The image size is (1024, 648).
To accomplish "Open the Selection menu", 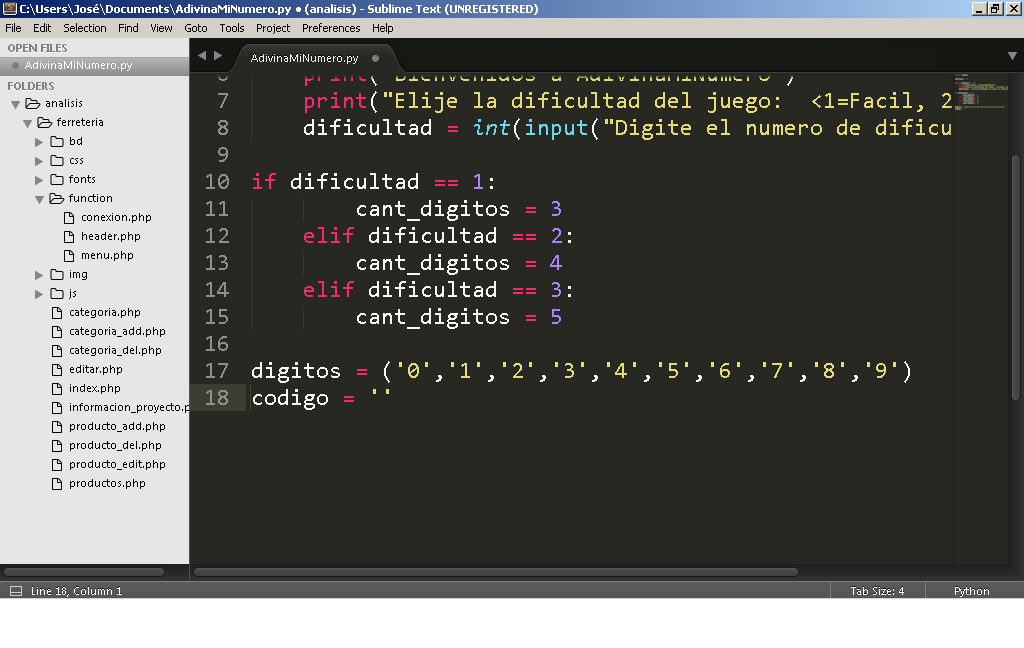I will point(84,28).
